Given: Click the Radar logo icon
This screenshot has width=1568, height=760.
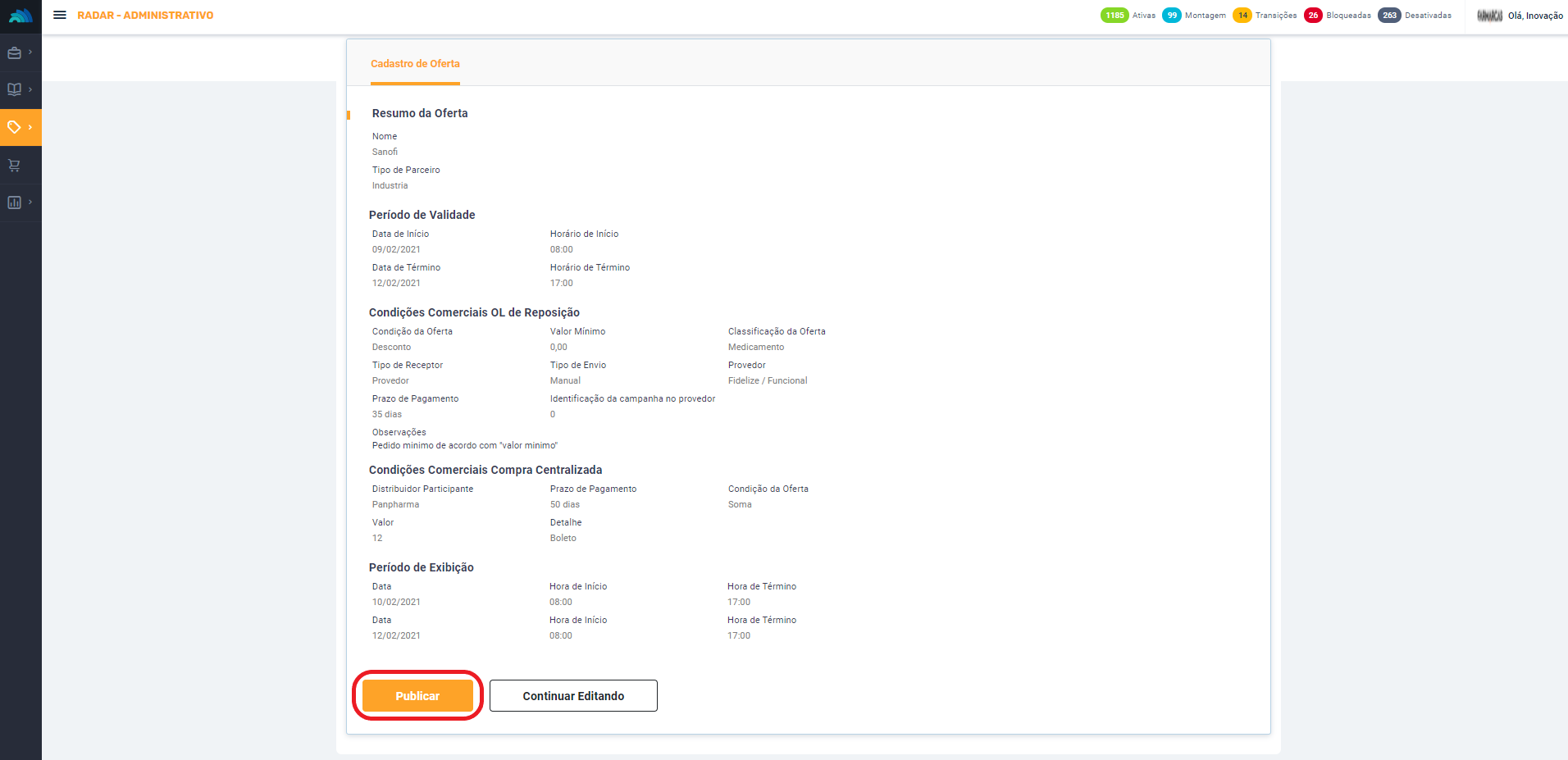Looking at the screenshot, I should click(x=21, y=16).
